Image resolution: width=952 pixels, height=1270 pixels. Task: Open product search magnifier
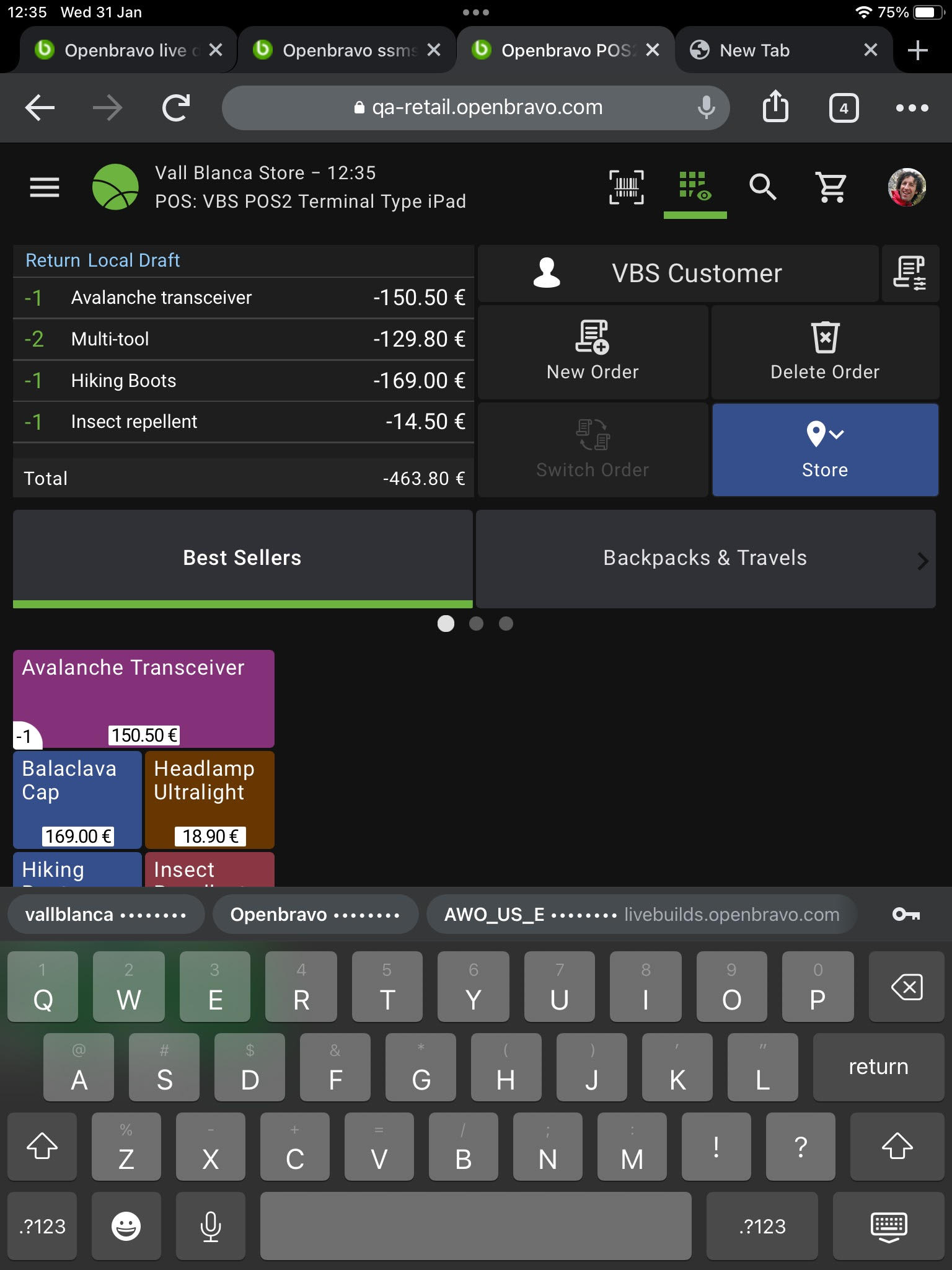tap(762, 187)
